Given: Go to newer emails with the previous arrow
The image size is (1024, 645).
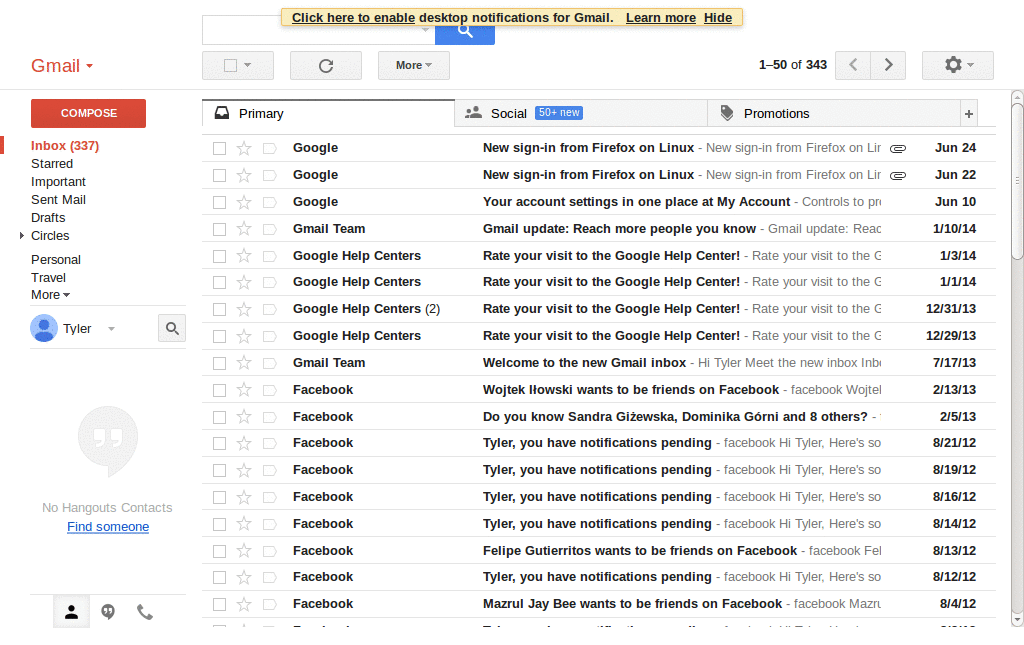Looking at the screenshot, I should point(853,65).
